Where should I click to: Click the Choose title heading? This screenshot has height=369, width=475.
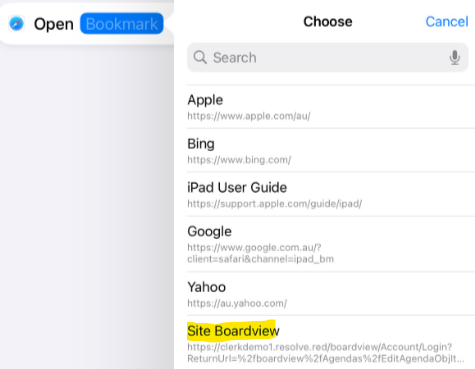[328, 22]
